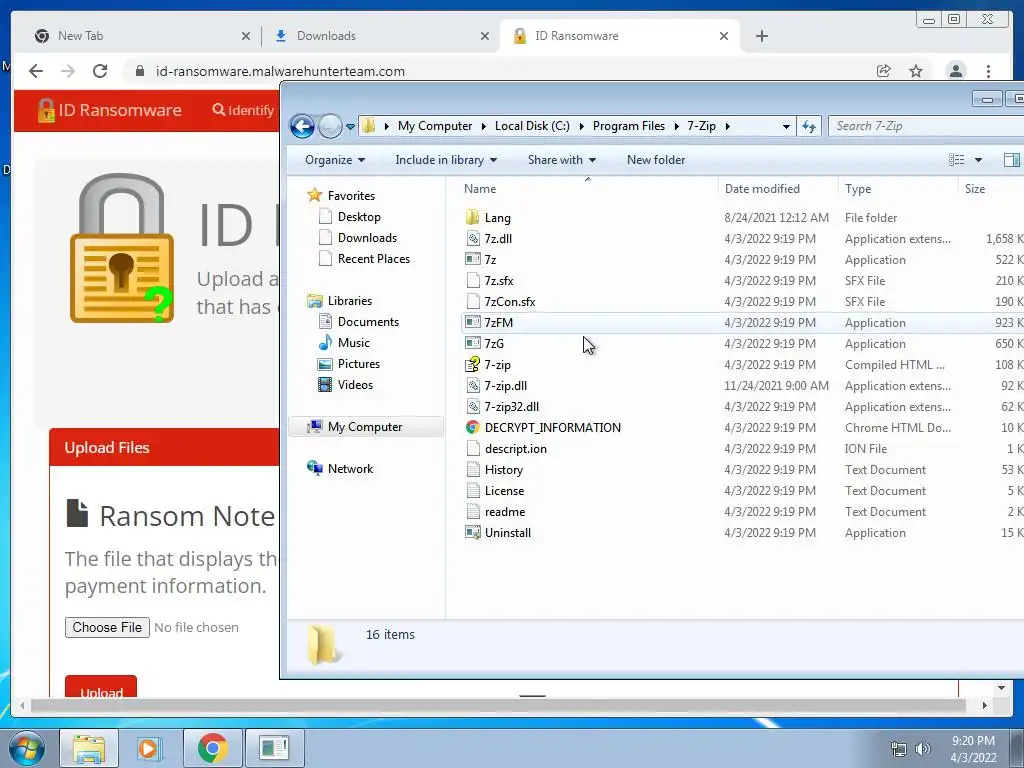Select the readme text document
The width and height of the screenshot is (1024, 768).
click(x=505, y=511)
